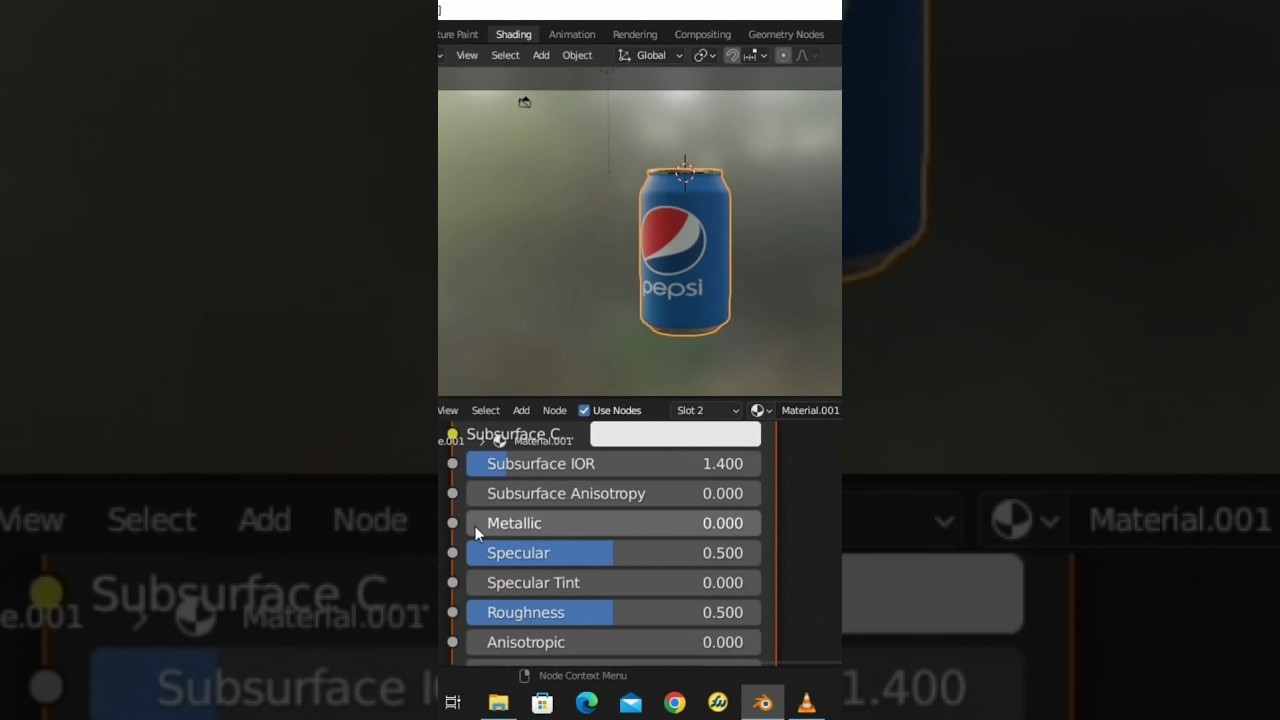Screen dimensions: 1280x720
Task: Launch Microsoft Store from the taskbar
Action: (542, 703)
